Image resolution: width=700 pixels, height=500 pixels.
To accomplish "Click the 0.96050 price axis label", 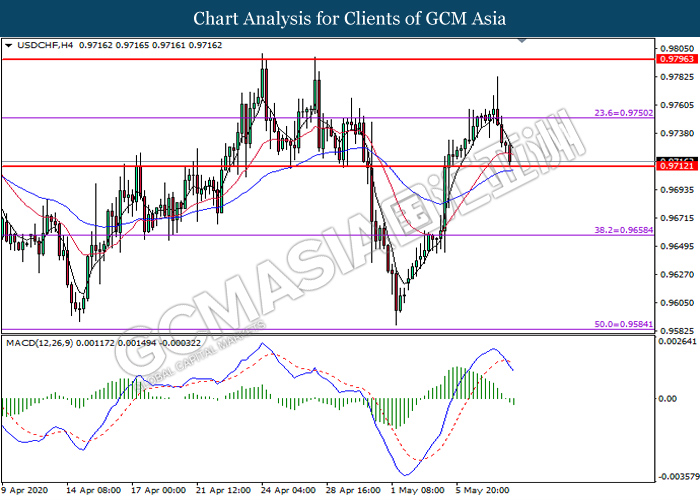I will point(676,303).
